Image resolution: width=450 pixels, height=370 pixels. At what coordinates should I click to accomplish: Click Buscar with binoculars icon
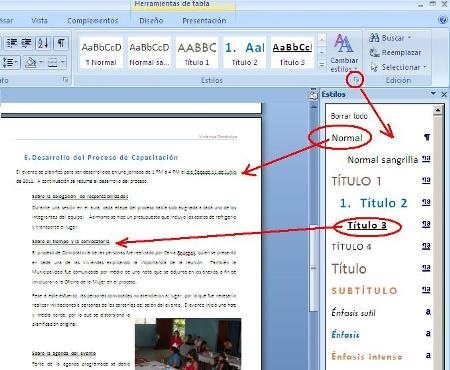[x=387, y=38]
